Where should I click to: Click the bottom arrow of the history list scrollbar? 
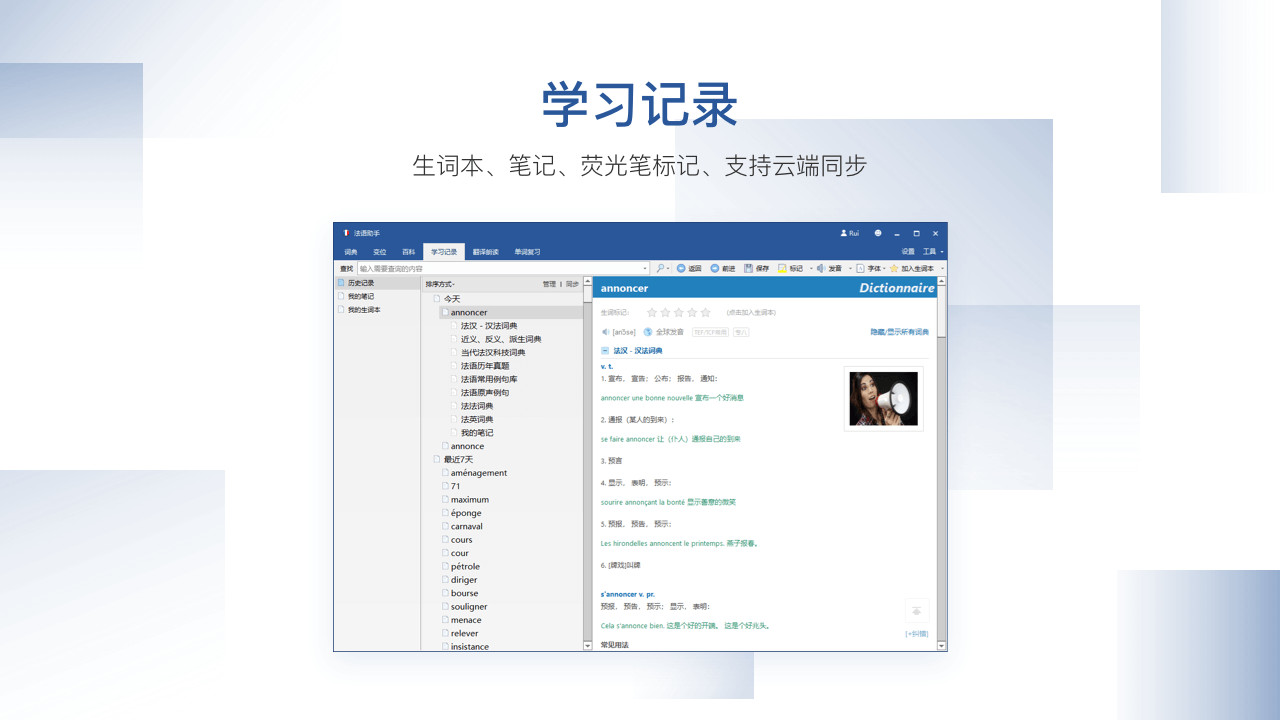click(588, 646)
